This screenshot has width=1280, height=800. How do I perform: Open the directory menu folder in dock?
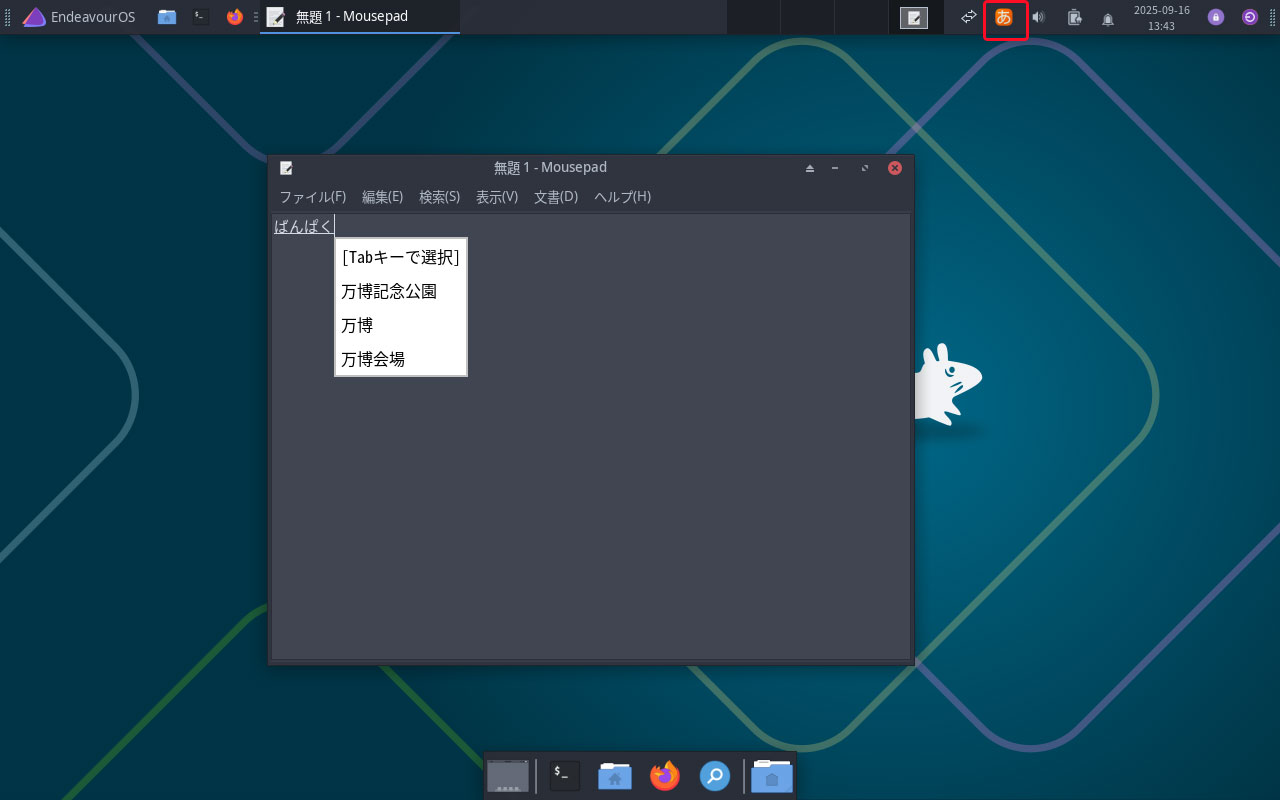tap(772, 776)
